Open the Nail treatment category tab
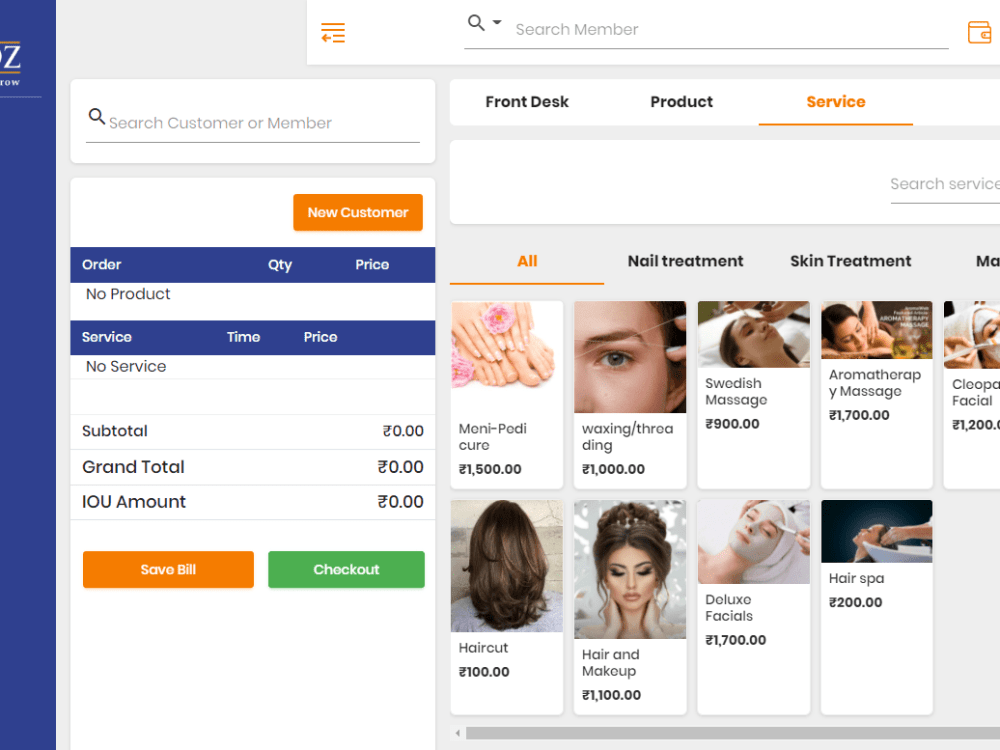The width and height of the screenshot is (1000, 750). (x=685, y=261)
